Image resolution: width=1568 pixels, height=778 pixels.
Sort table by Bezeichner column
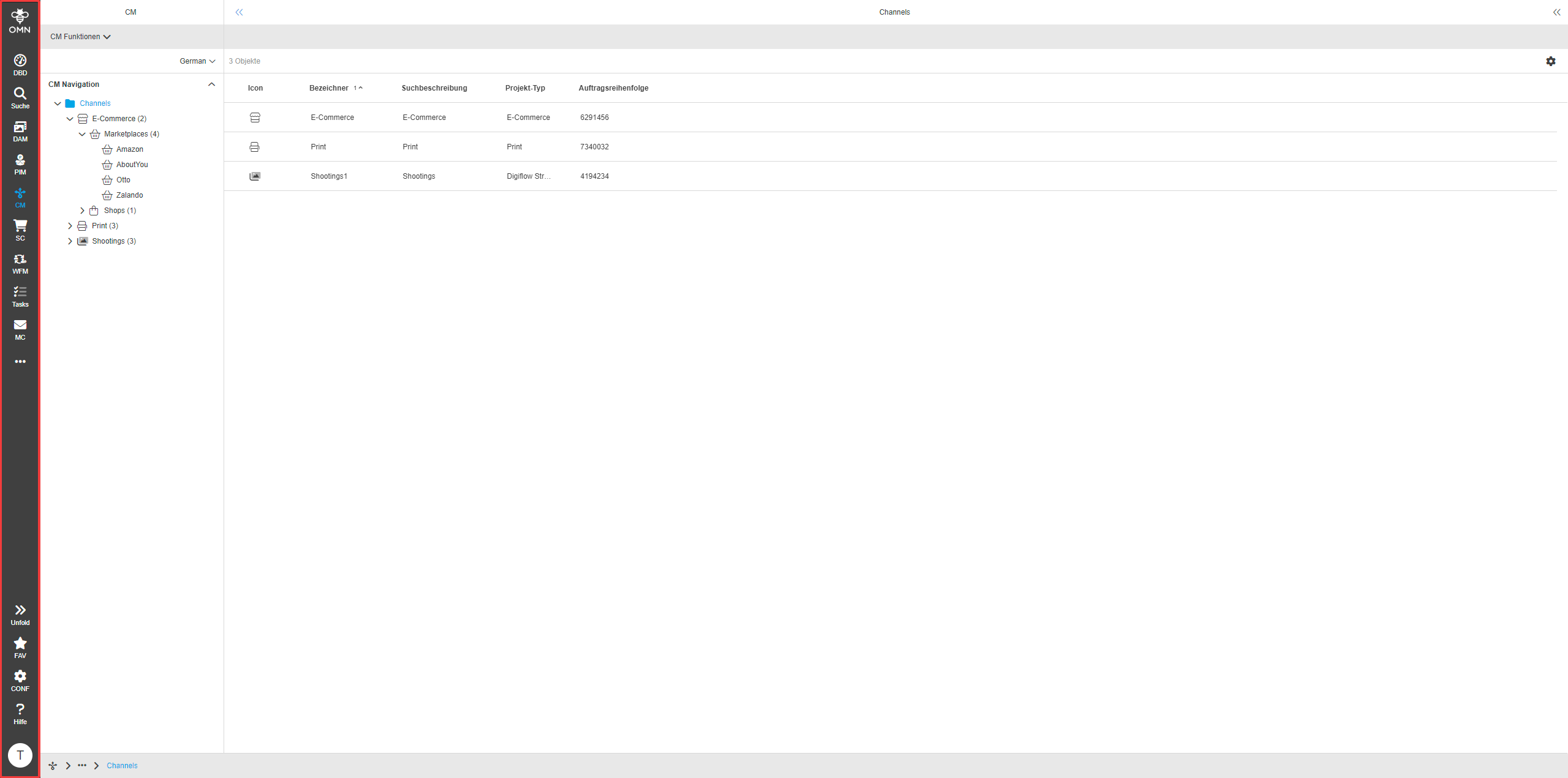click(328, 88)
